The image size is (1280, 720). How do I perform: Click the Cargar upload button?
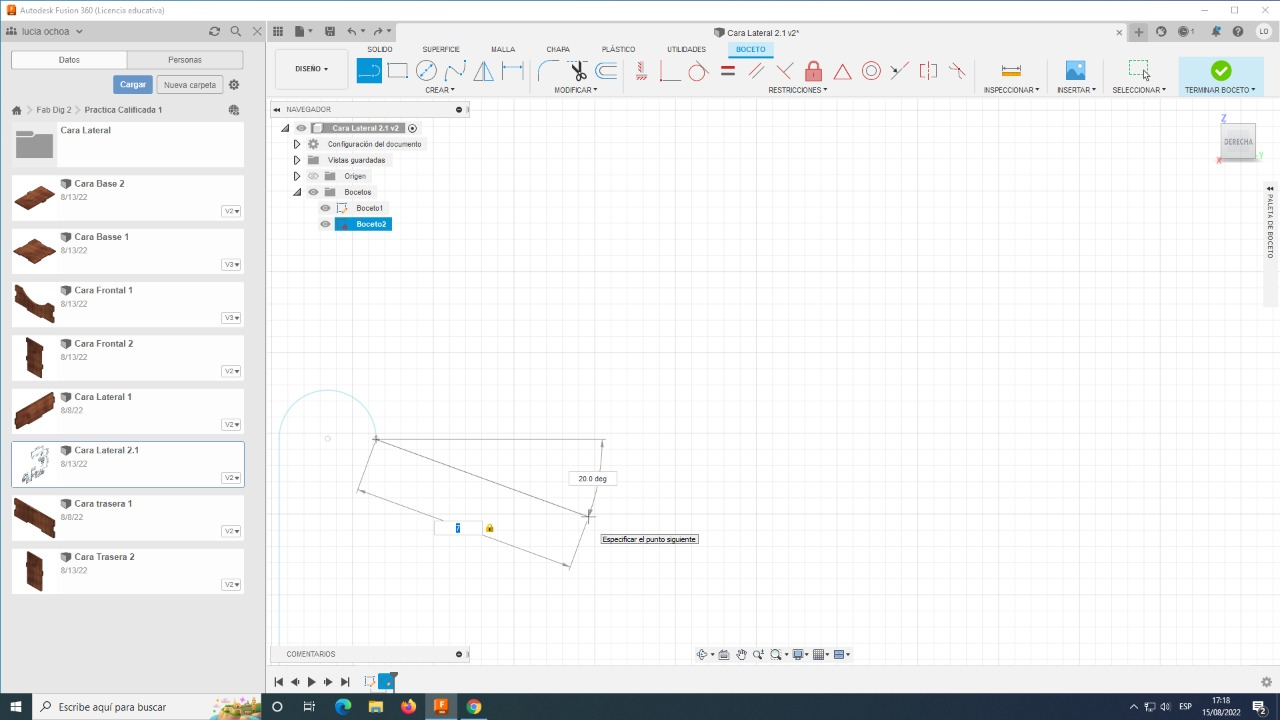click(x=133, y=85)
